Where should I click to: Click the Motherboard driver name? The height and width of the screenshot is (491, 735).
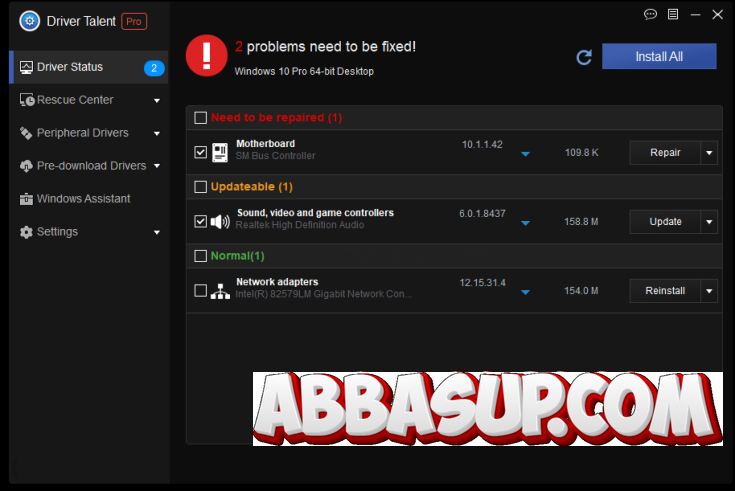pos(265,144)
